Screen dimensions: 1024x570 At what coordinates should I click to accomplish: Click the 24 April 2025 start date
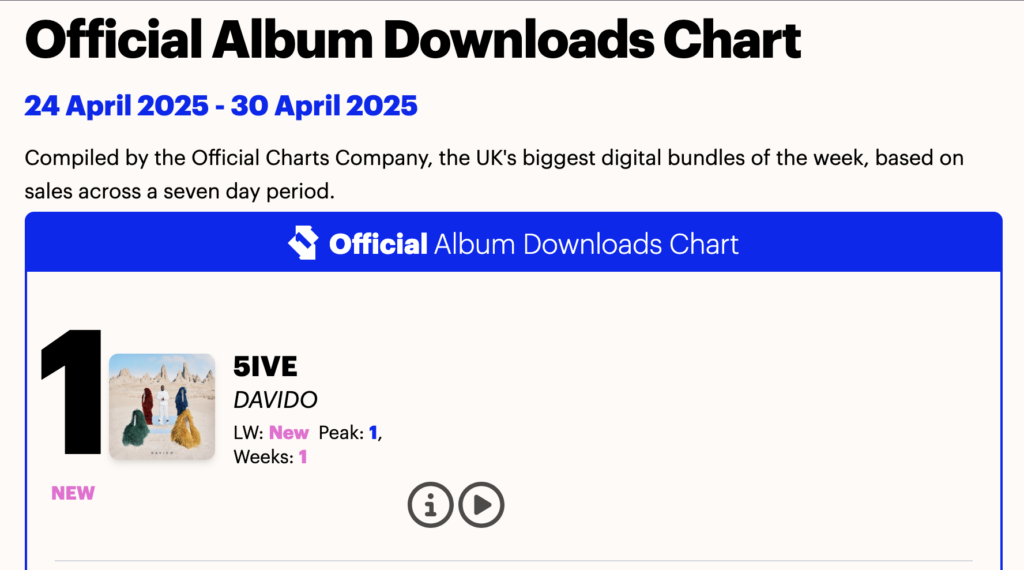(x=116, y=105)
